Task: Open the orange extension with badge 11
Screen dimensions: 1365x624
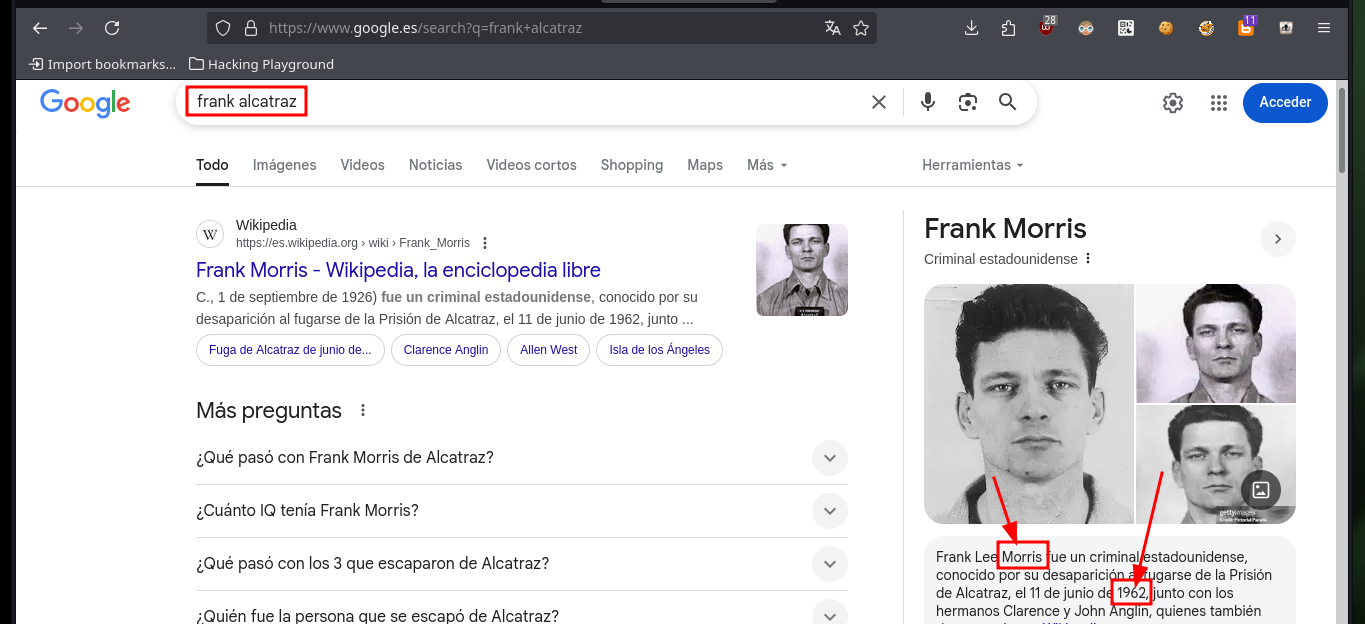Action: [x=1247, y=27]
